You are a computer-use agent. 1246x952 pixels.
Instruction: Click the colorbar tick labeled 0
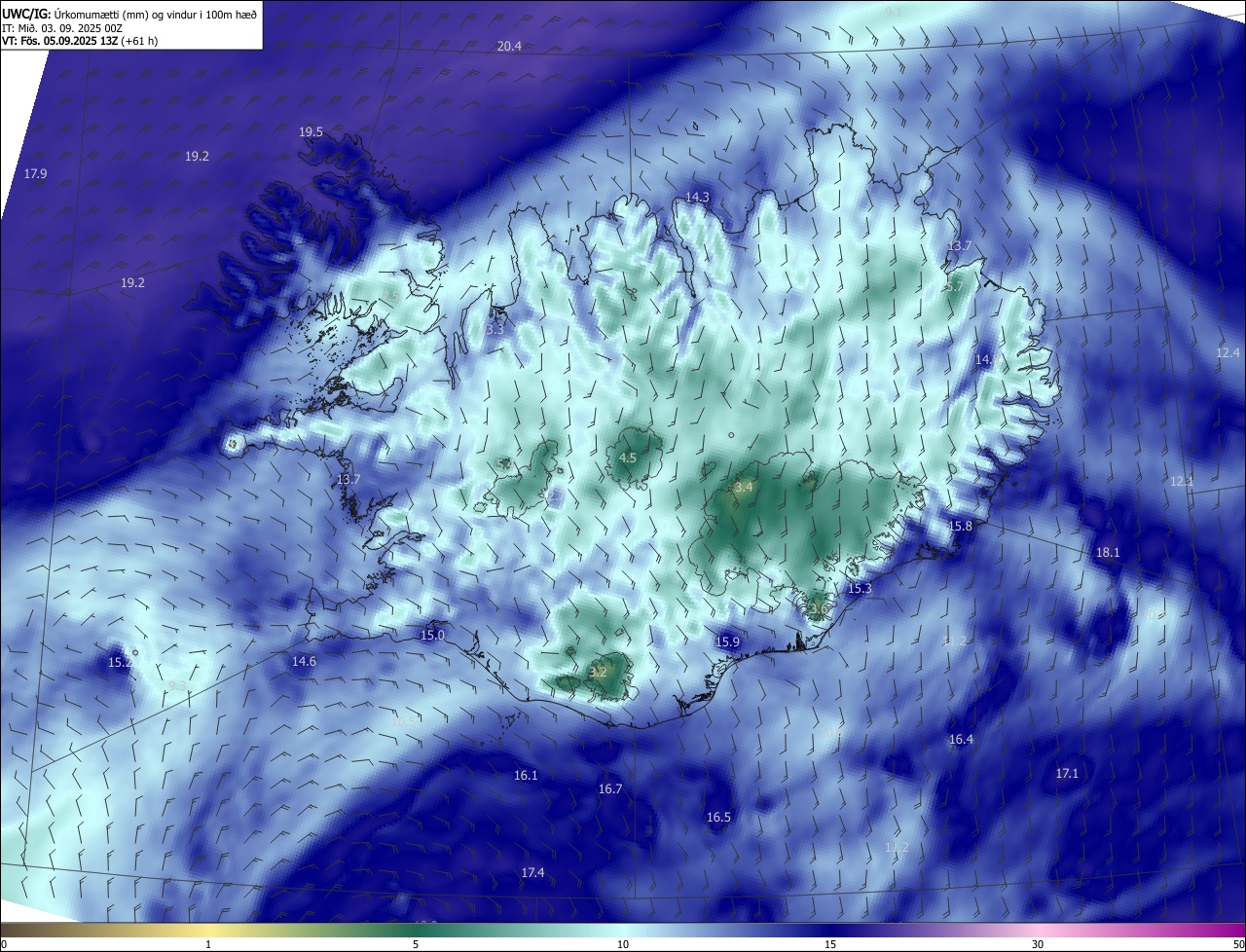coord(3,945)
